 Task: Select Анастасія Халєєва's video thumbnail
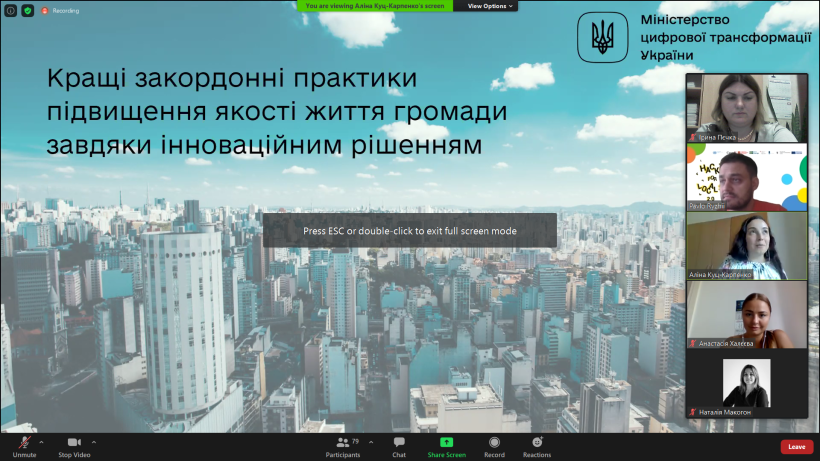746,314
